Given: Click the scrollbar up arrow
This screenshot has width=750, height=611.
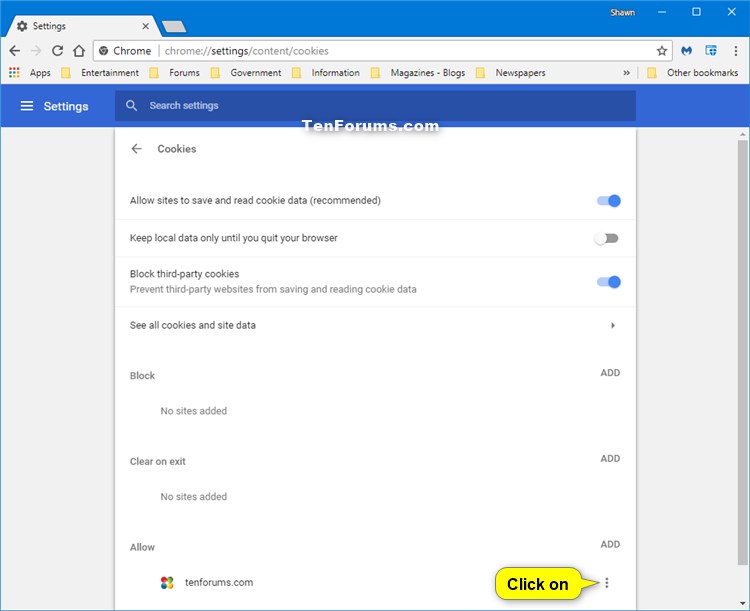Looking at the screenshot, I should click(x=742, y=135).
